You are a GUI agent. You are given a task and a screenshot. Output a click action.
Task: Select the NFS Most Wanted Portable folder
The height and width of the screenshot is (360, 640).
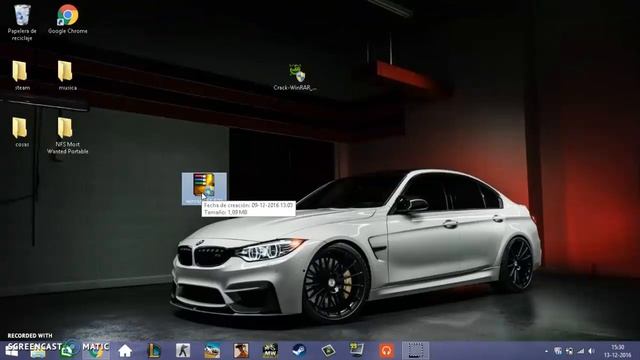67,136
